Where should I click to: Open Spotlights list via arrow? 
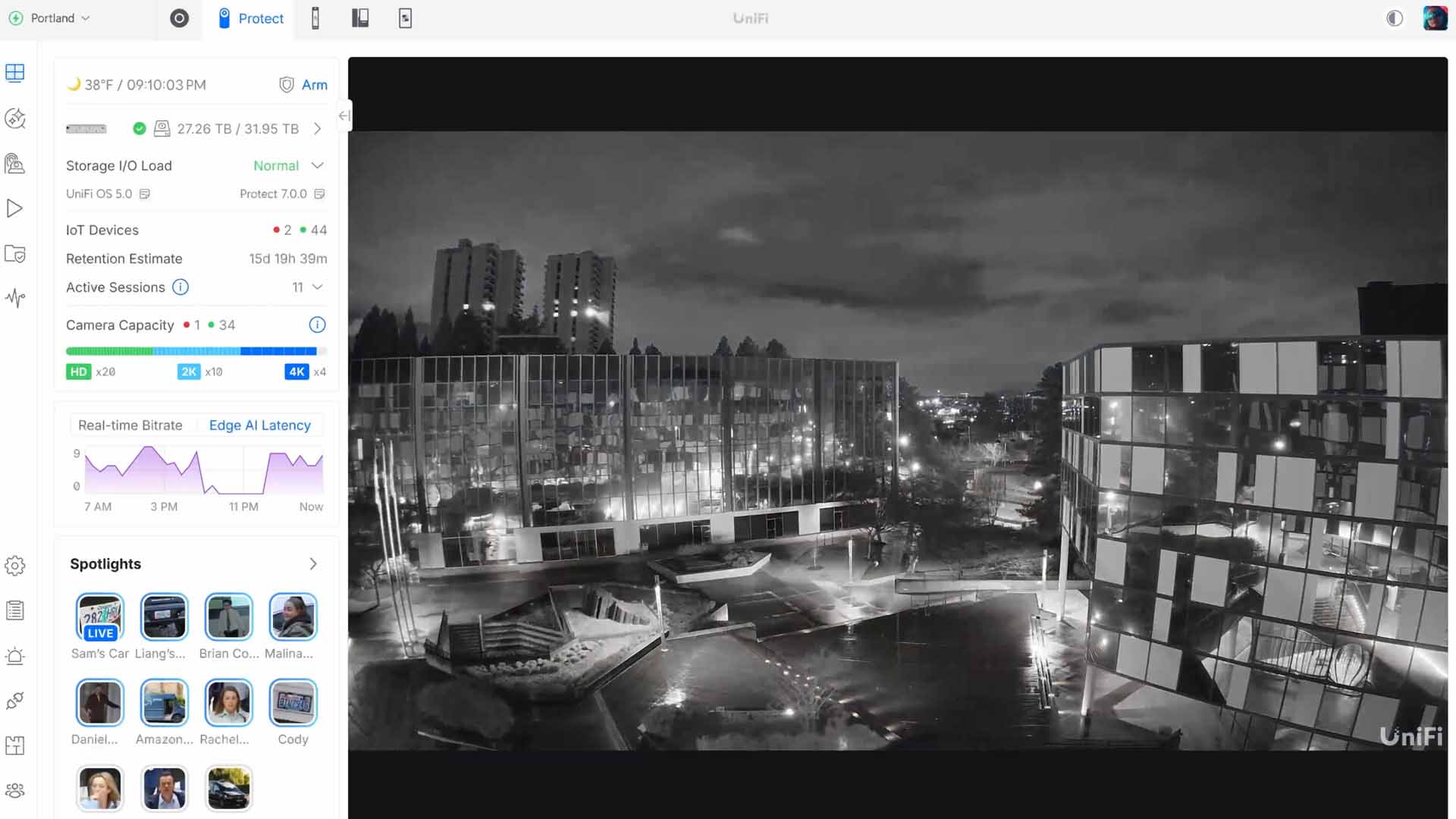tap(313, 564)
